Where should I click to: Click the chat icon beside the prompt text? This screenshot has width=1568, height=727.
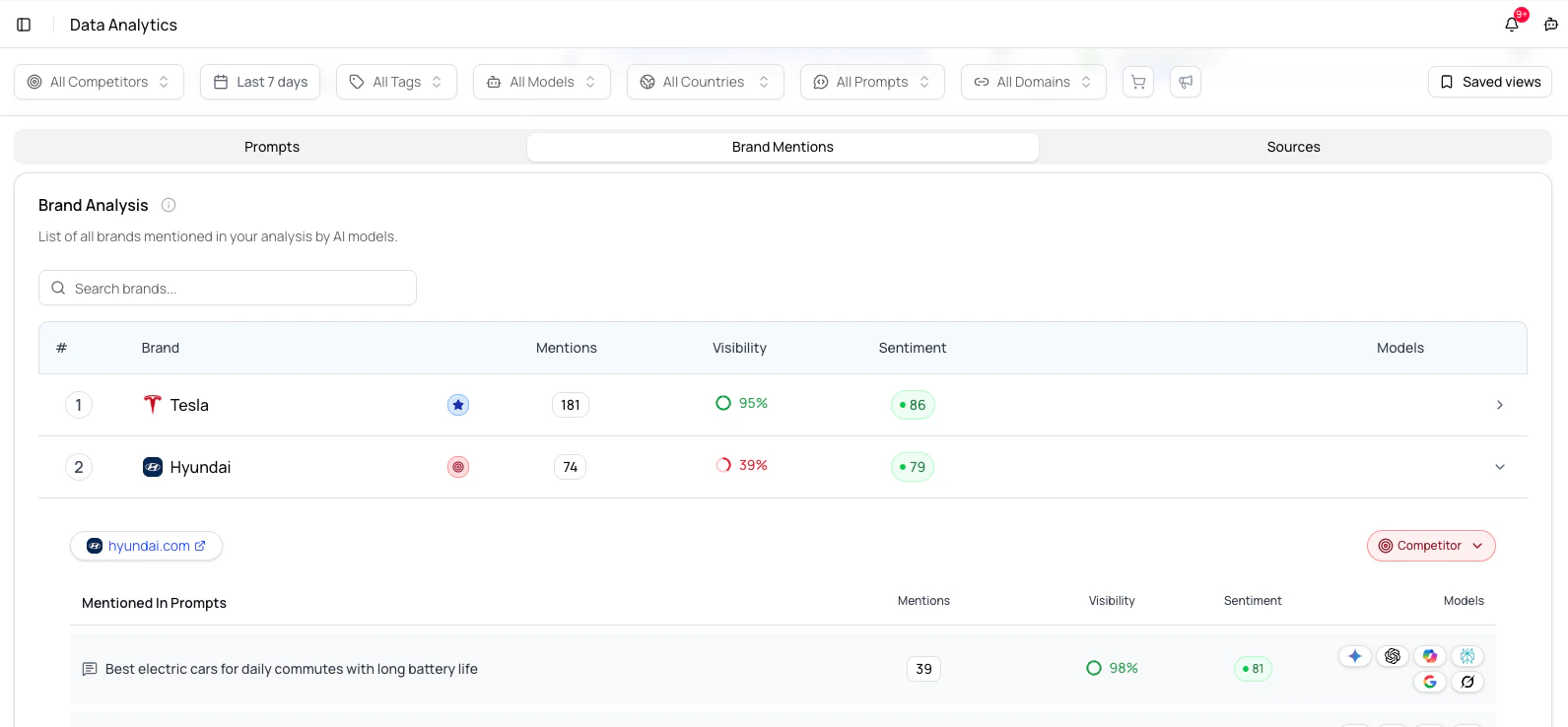pos(90,669)
